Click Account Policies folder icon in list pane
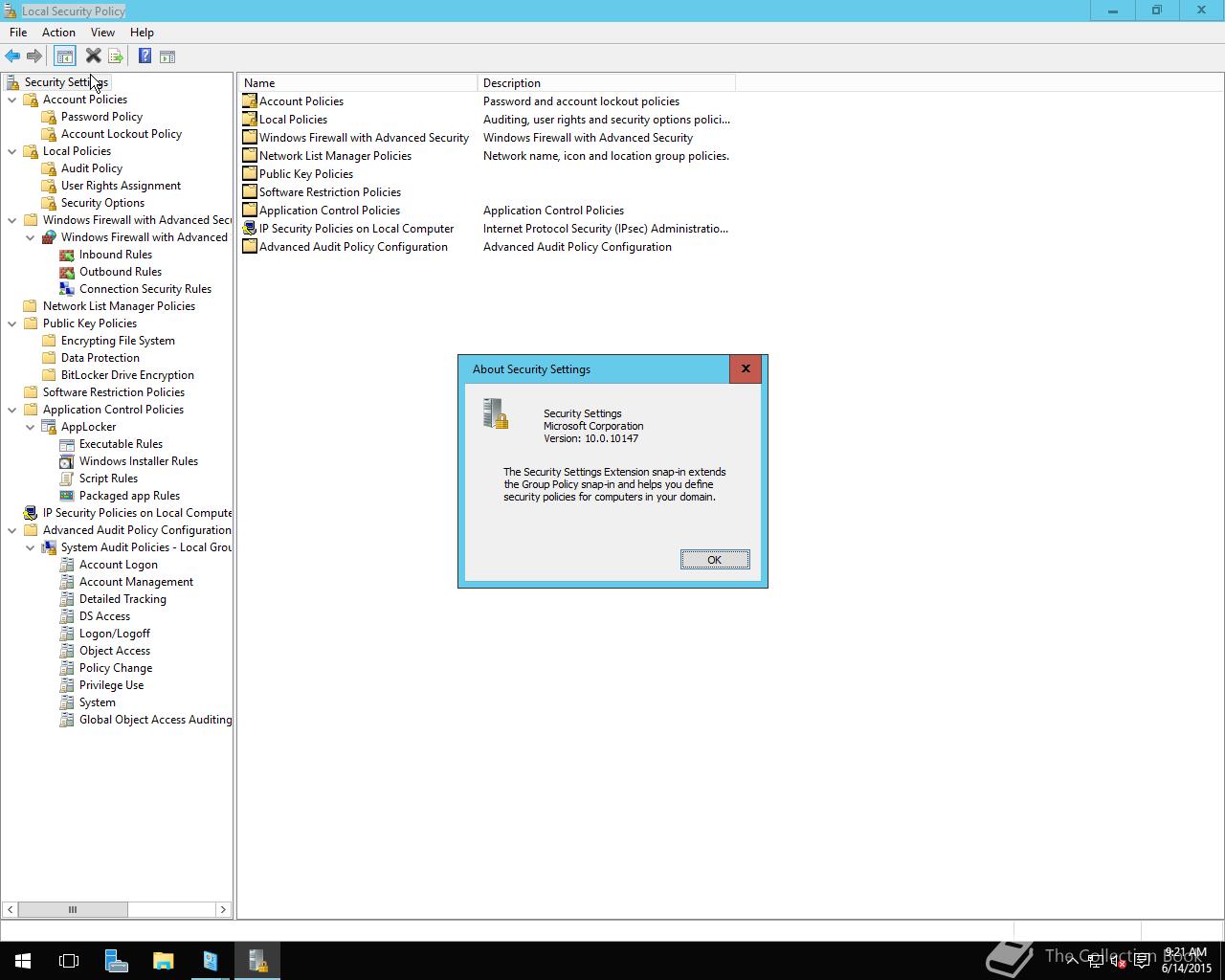The height and width of the screenshot is (980, 1225). (x=249, y=101)
